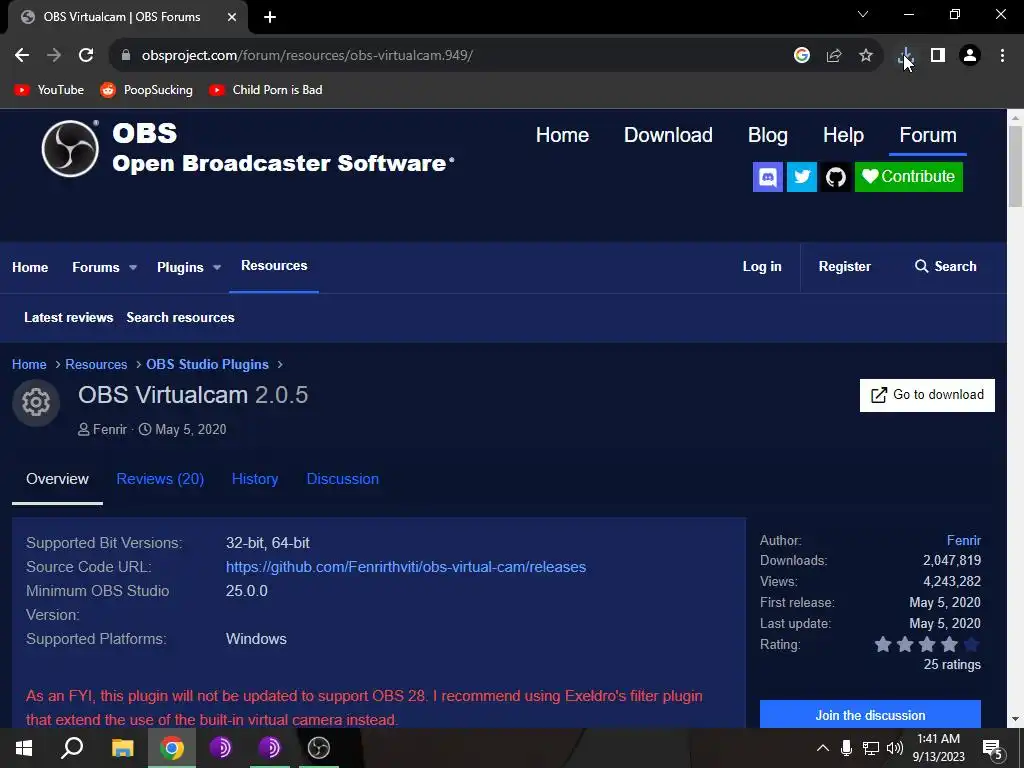
Task: Open the OBS Twitter icon
Action: [802, 176]
